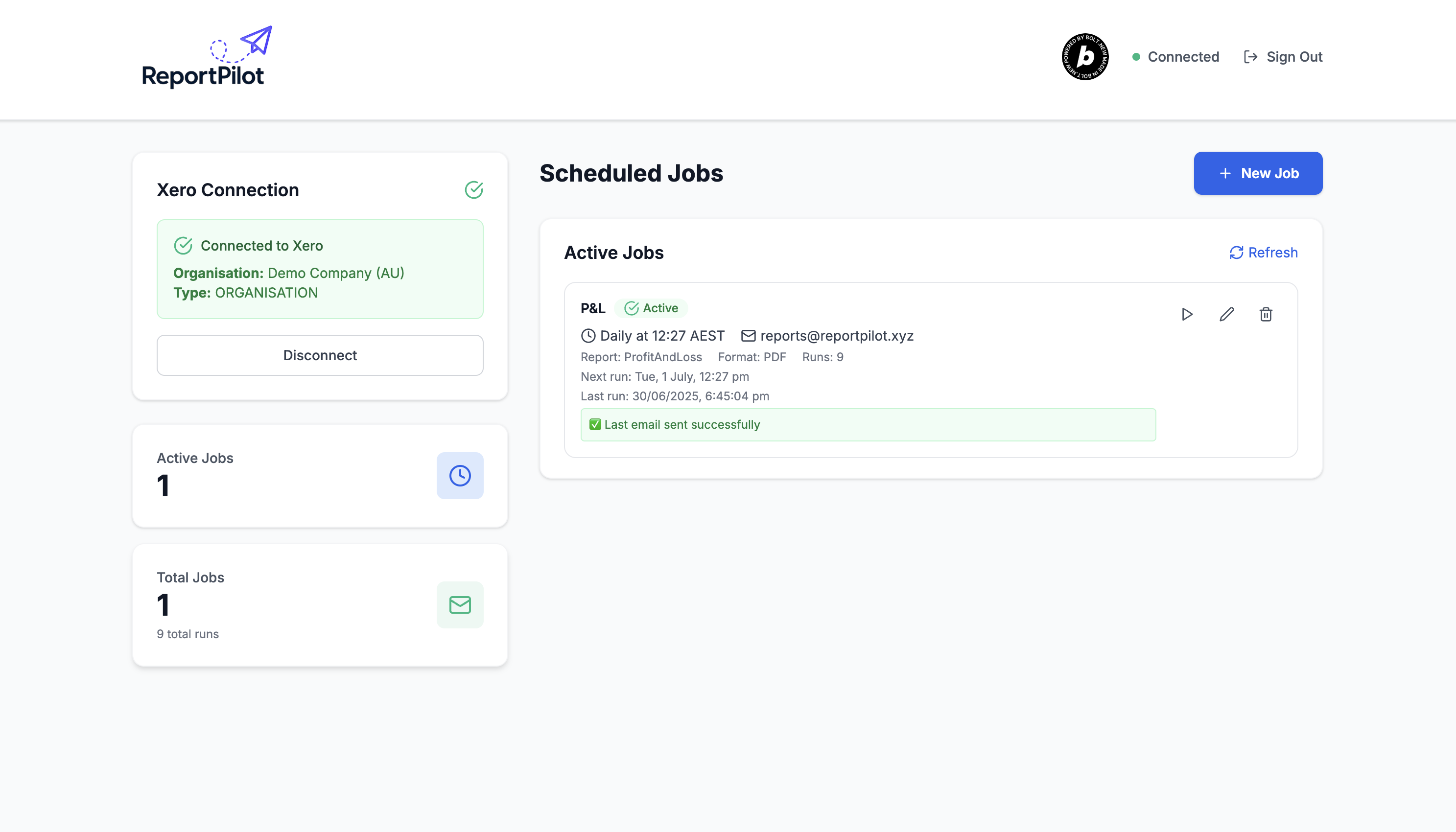1456x832 pixels.
Task: Delete the P&L job with trash icon
Action: 1266,314
